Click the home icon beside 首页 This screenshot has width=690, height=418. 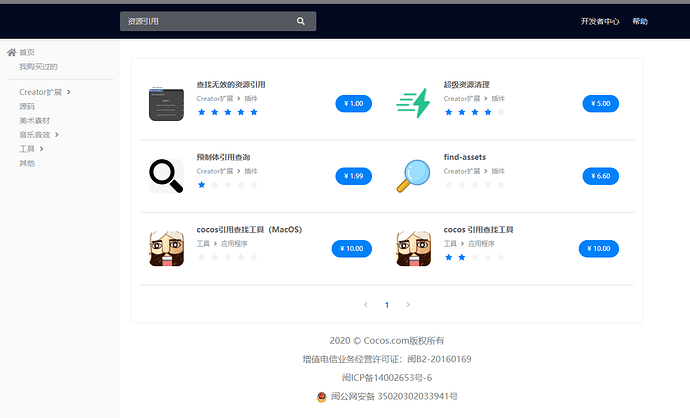pyautogui.click(x=12, y=52)
